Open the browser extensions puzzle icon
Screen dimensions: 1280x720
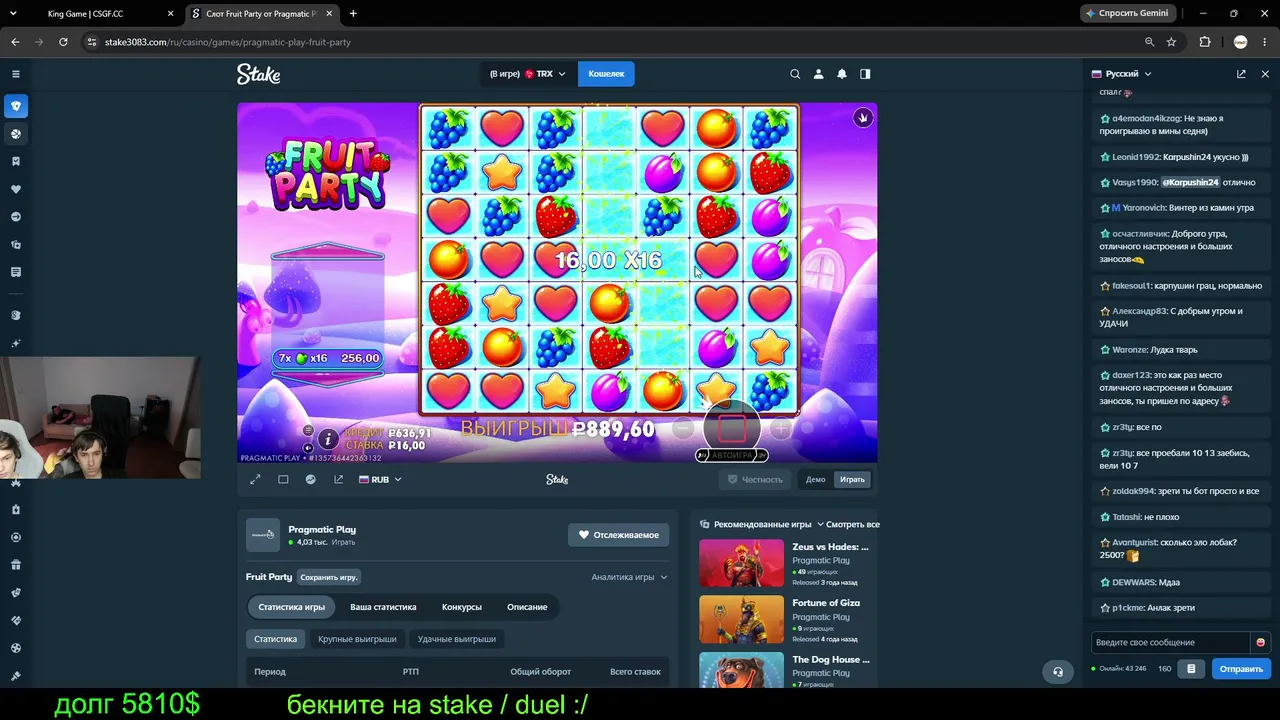point(1204,42)
